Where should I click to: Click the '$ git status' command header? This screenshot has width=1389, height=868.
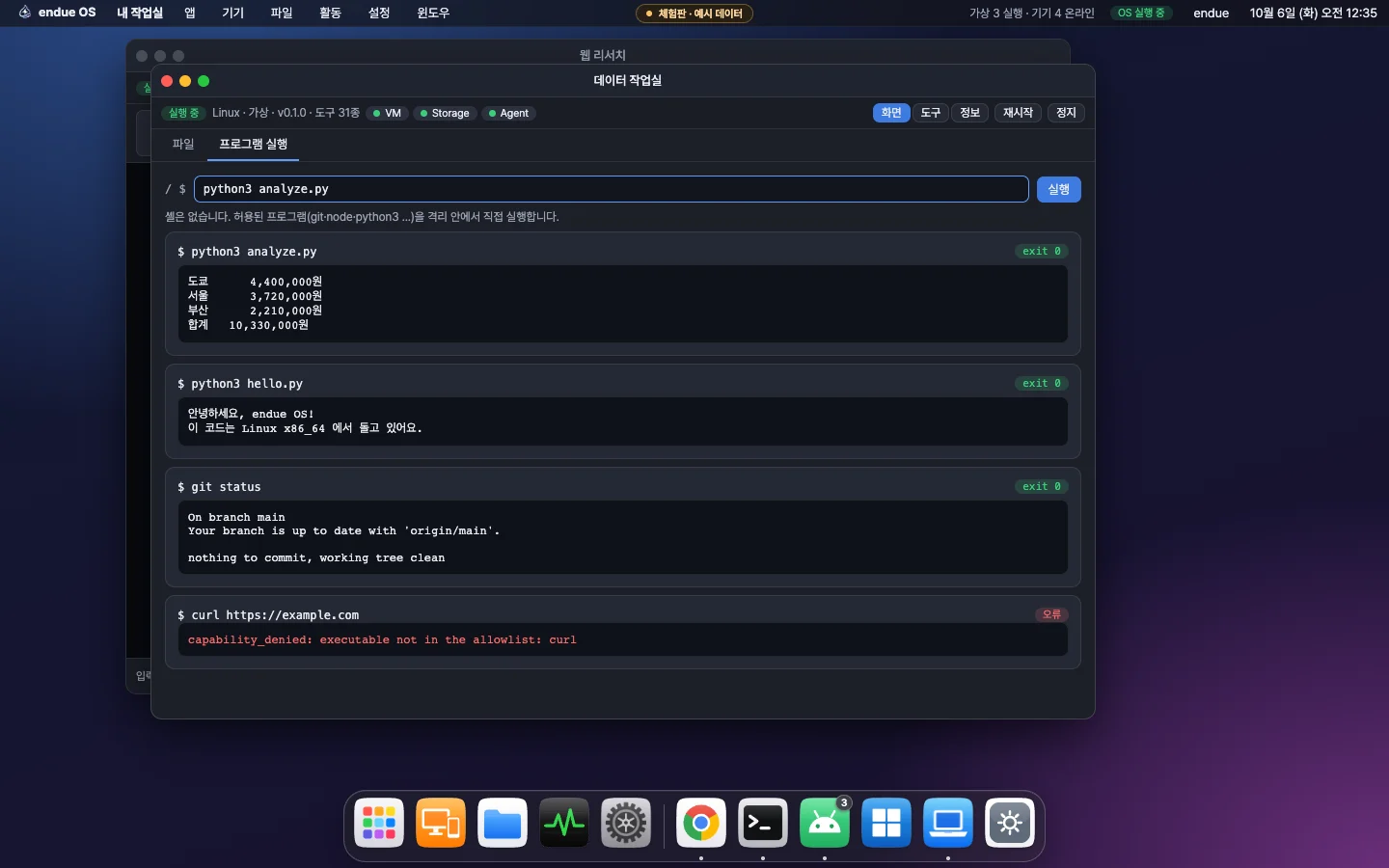tap(219, 486)
